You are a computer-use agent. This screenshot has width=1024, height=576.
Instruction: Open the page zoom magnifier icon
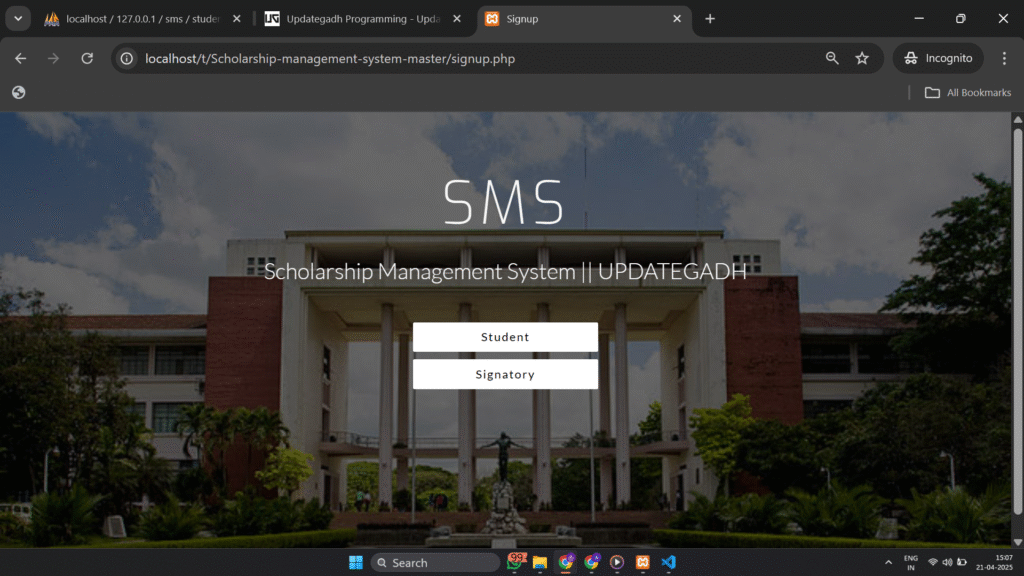832,58
